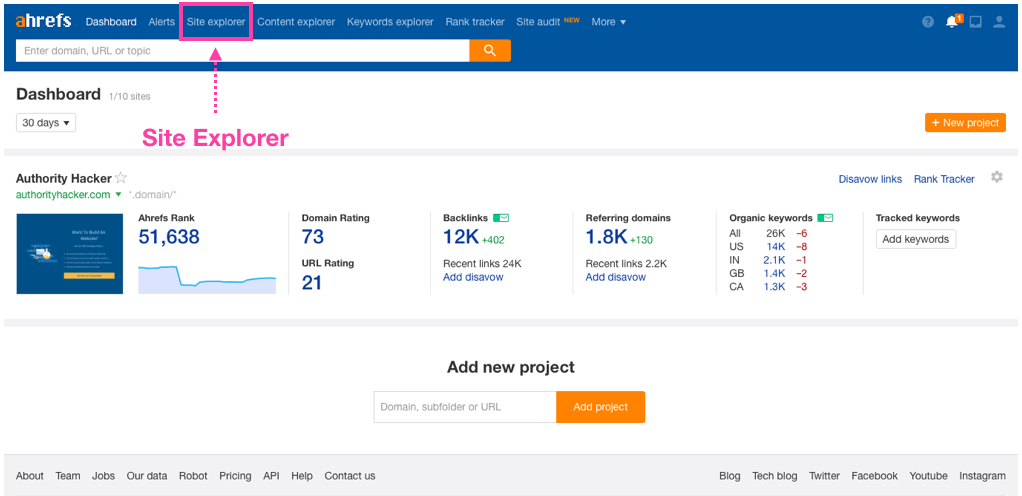This screenshot has width=1022, height=496.
Task: Click the user account profile icon
Action: (x=999, y=22)
